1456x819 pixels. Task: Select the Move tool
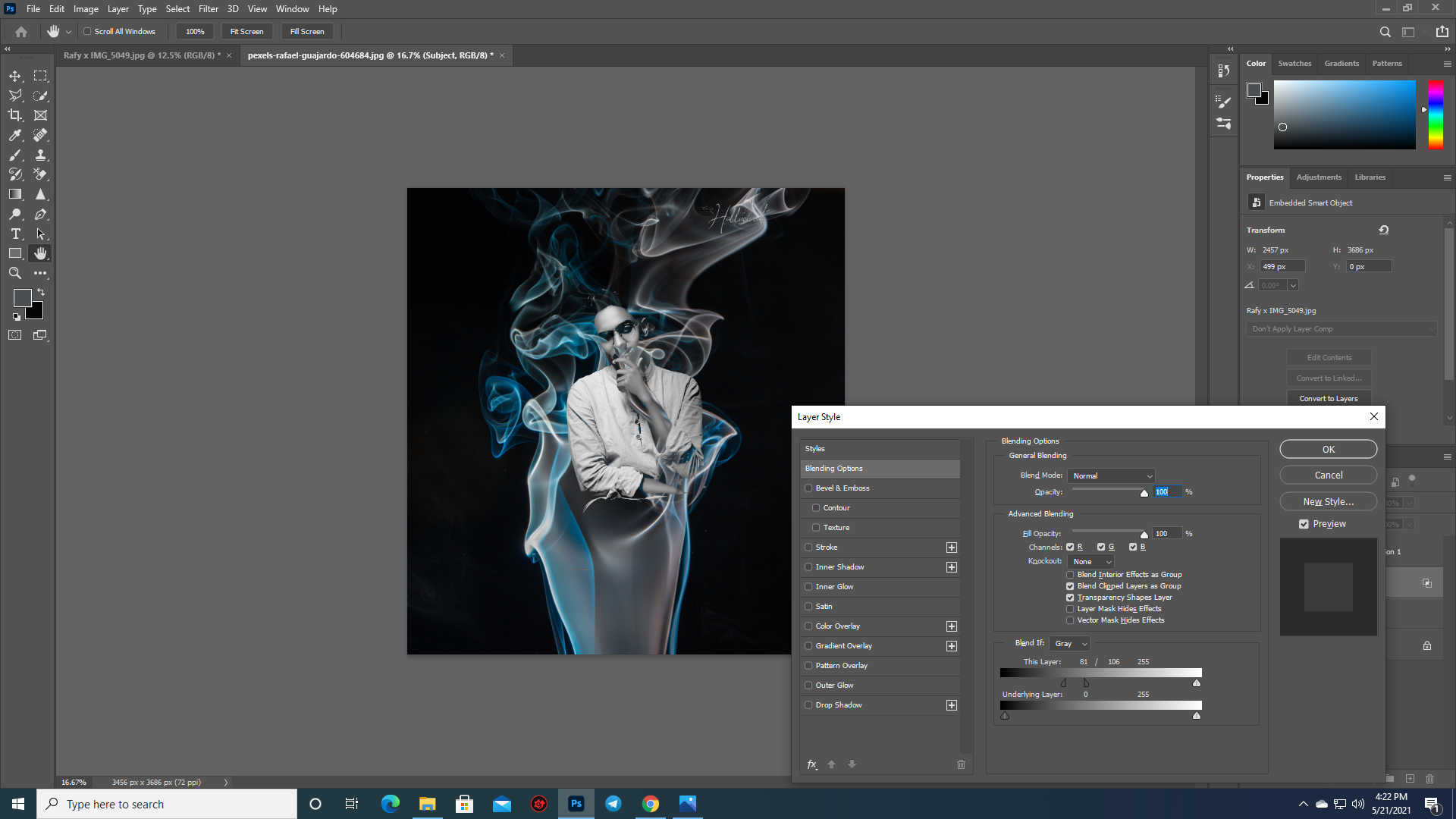point(15,76)
